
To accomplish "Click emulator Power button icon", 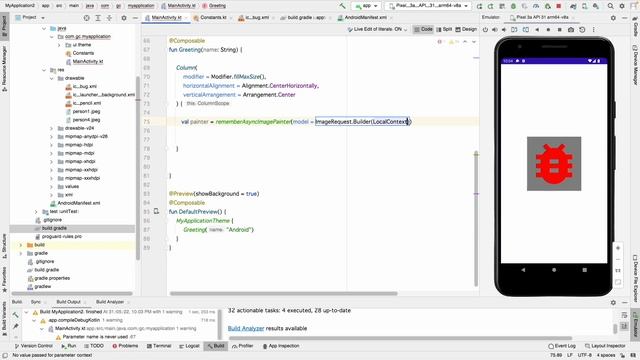I will pyautogui.click(x=485, y=30).
